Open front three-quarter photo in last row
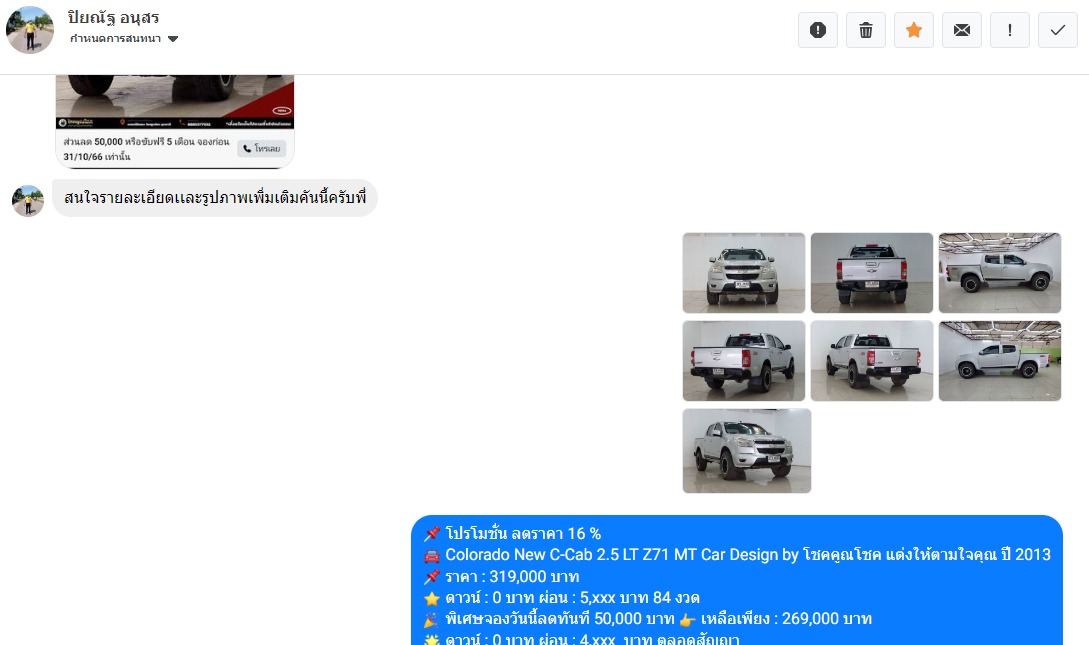 click(x=747, y=451)
